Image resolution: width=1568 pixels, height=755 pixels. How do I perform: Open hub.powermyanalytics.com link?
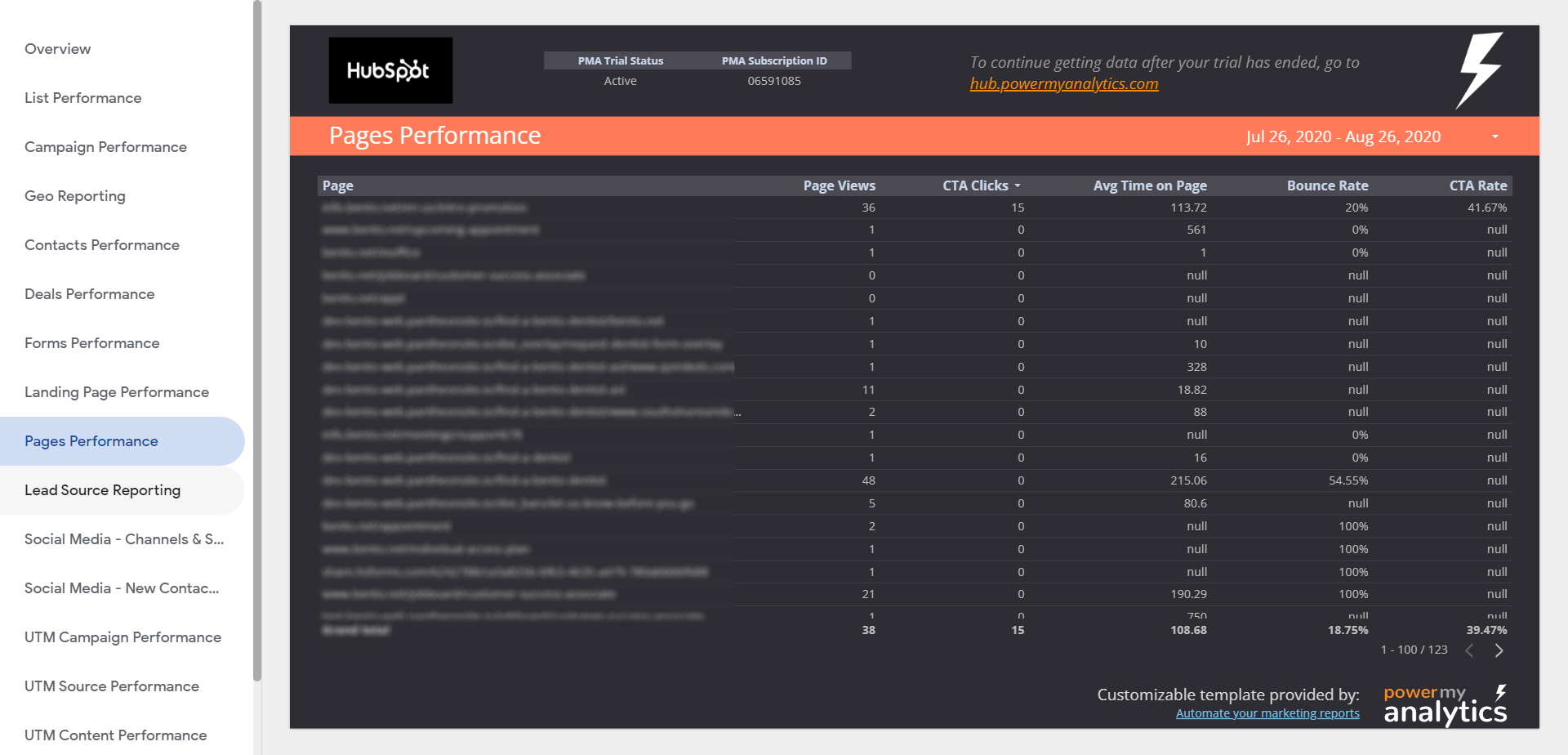[1063, 83]
